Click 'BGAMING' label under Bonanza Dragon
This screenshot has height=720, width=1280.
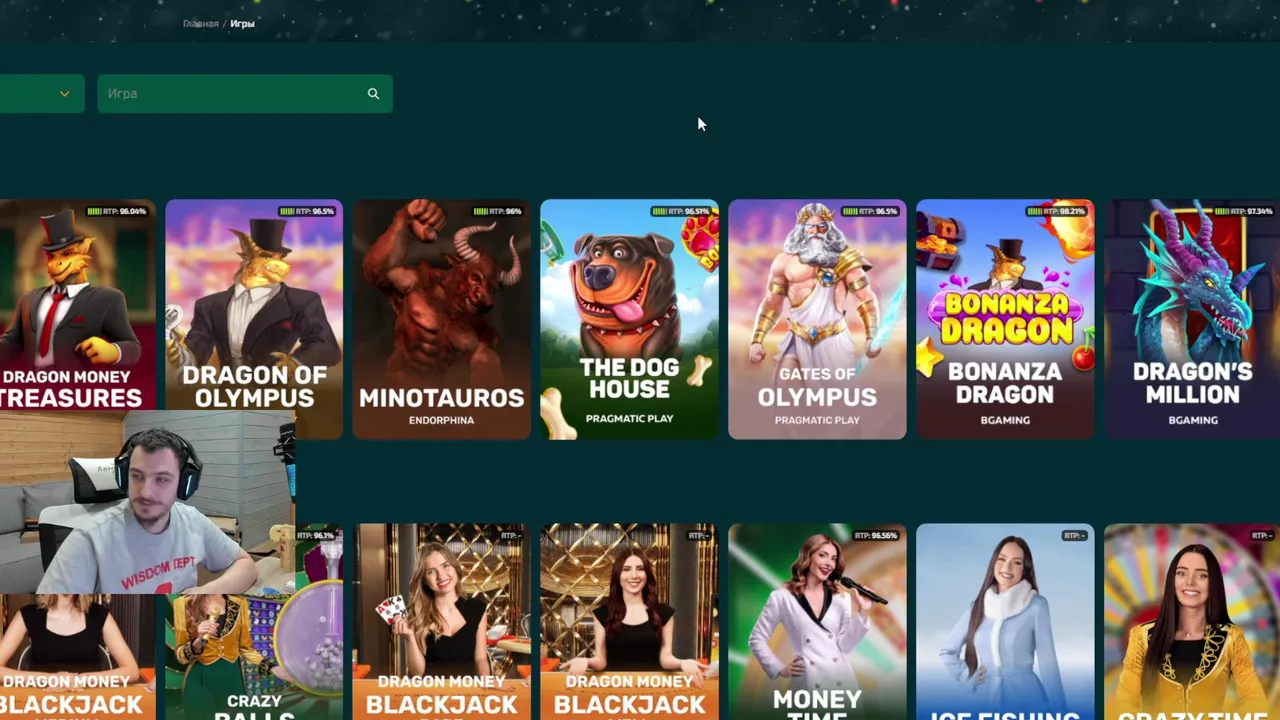point(1005,420)
